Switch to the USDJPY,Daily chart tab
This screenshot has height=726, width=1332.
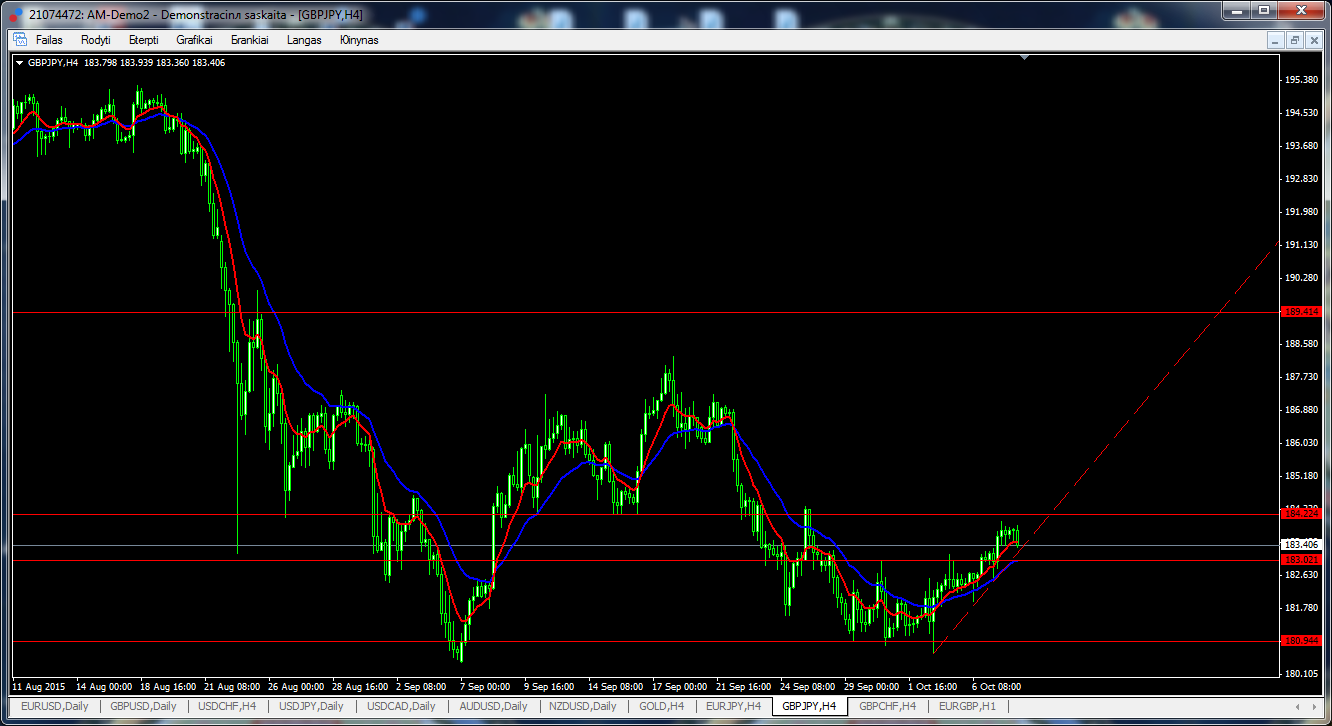pyautogui.click(x=311, y=706)
